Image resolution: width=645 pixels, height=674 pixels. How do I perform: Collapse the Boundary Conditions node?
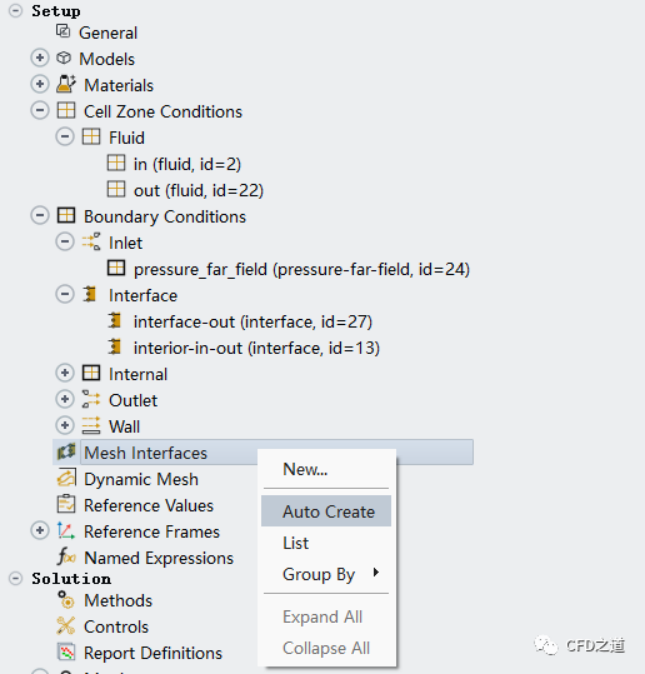(40, 216)
